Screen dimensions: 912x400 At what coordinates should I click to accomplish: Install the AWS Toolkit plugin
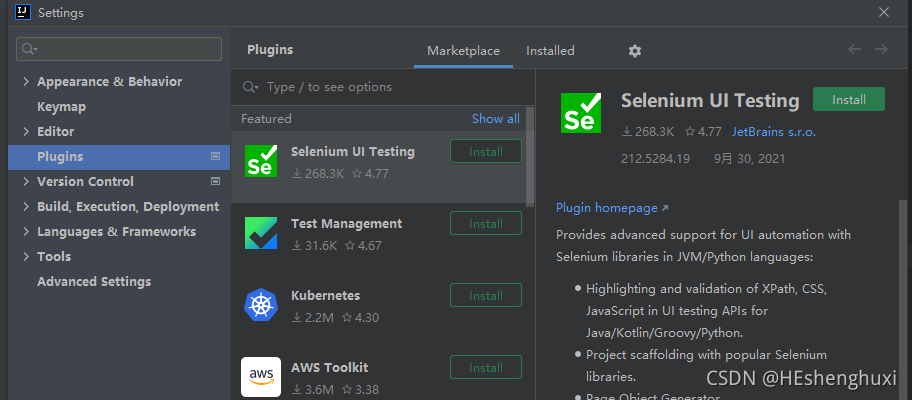(486, 368)
